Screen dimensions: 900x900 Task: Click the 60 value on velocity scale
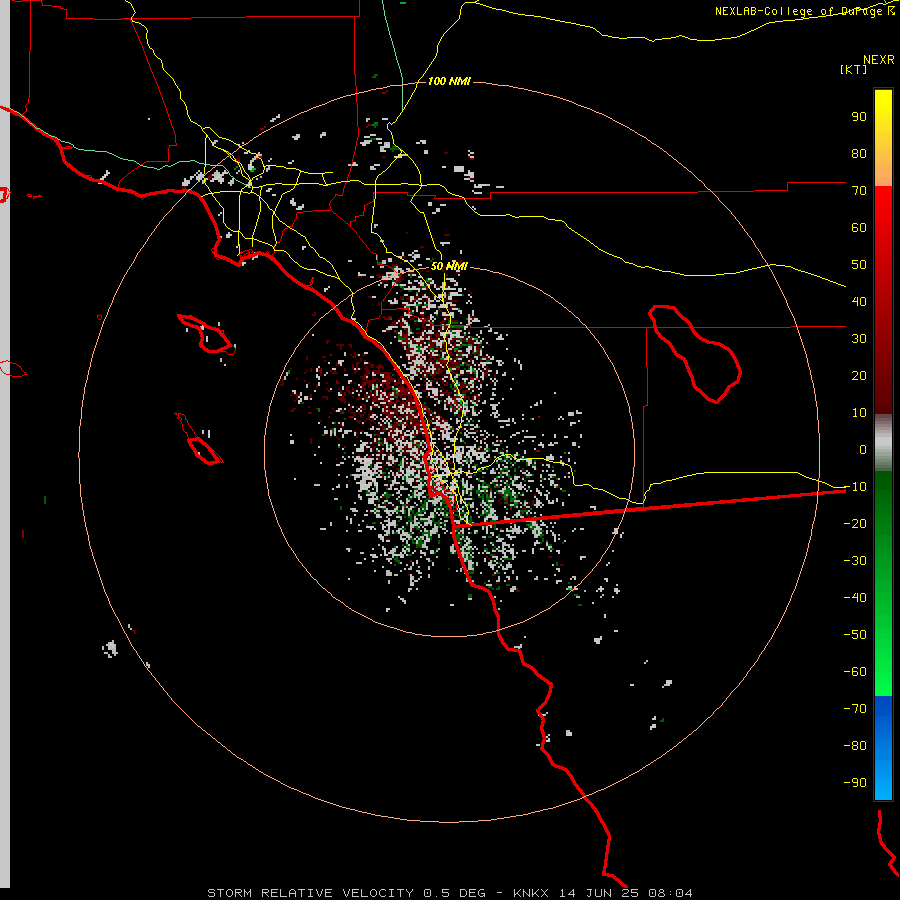859,228
